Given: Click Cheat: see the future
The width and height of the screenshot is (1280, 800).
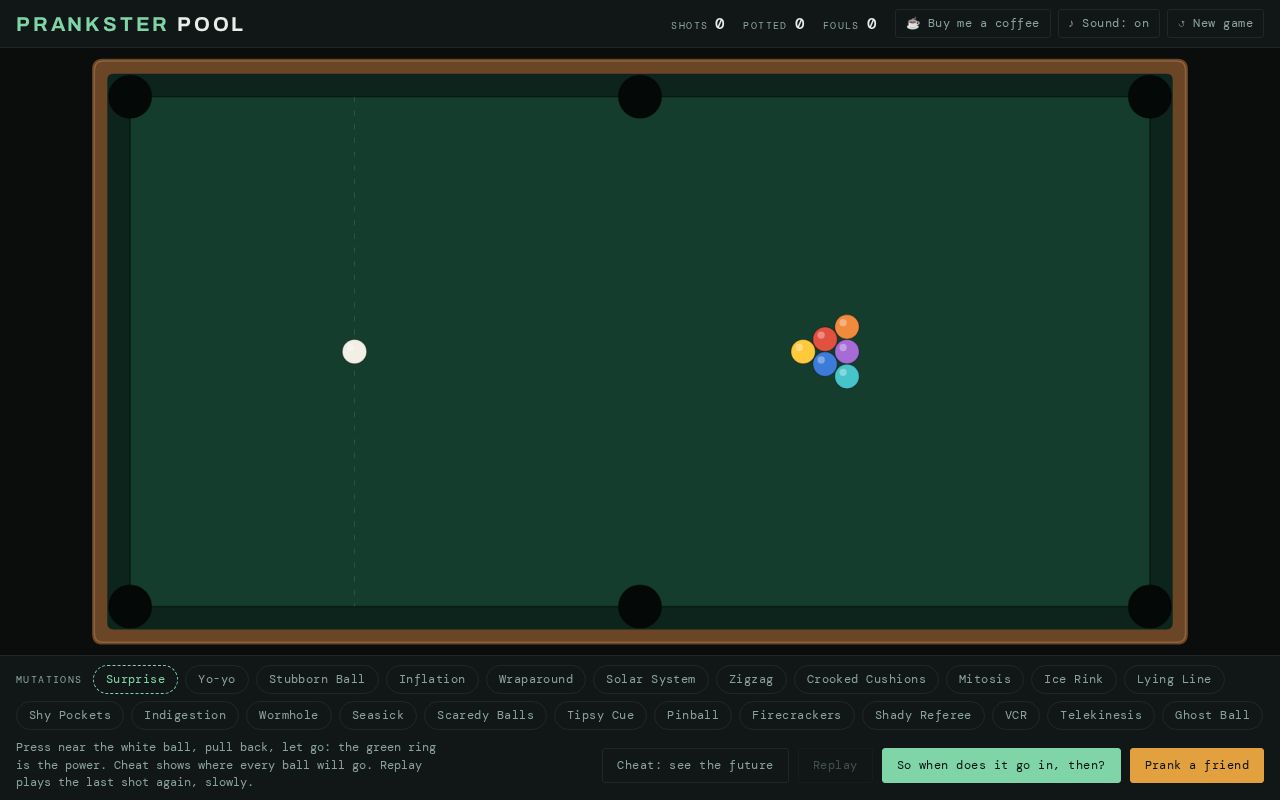Looking at the screenshot, I should (695, 766).
